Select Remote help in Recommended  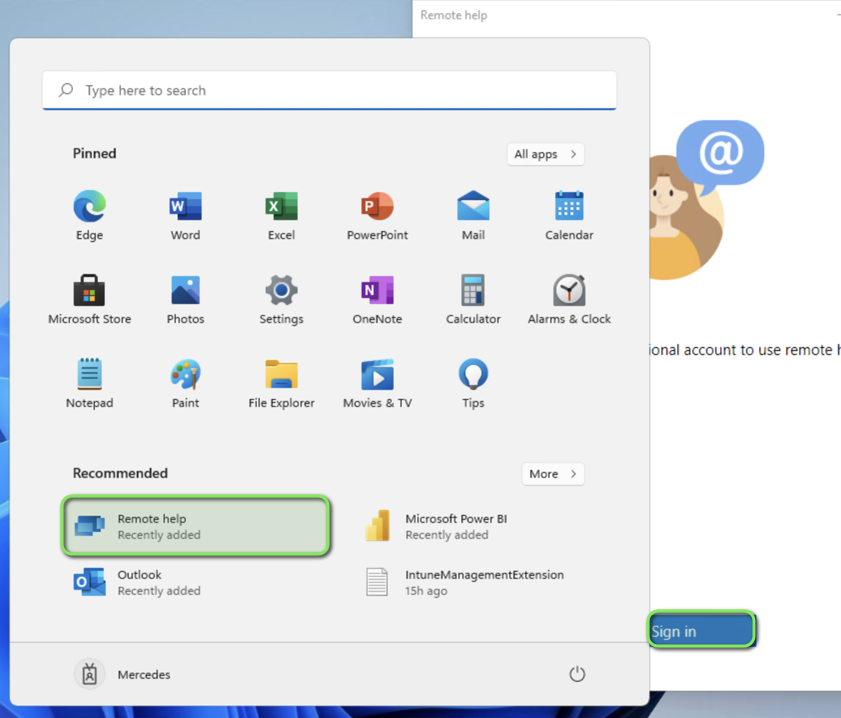(196, 526)
